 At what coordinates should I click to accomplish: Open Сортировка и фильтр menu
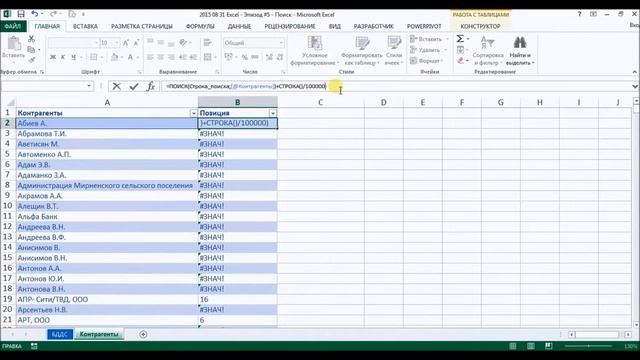pyautogui.click(x=488, y=51)
